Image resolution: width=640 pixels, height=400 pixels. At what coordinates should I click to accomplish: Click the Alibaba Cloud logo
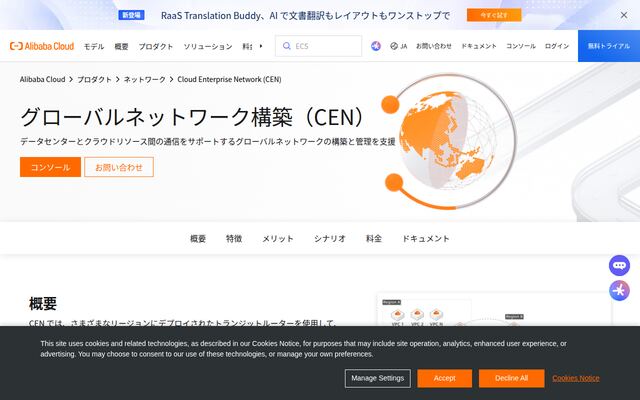coord(42,46)
